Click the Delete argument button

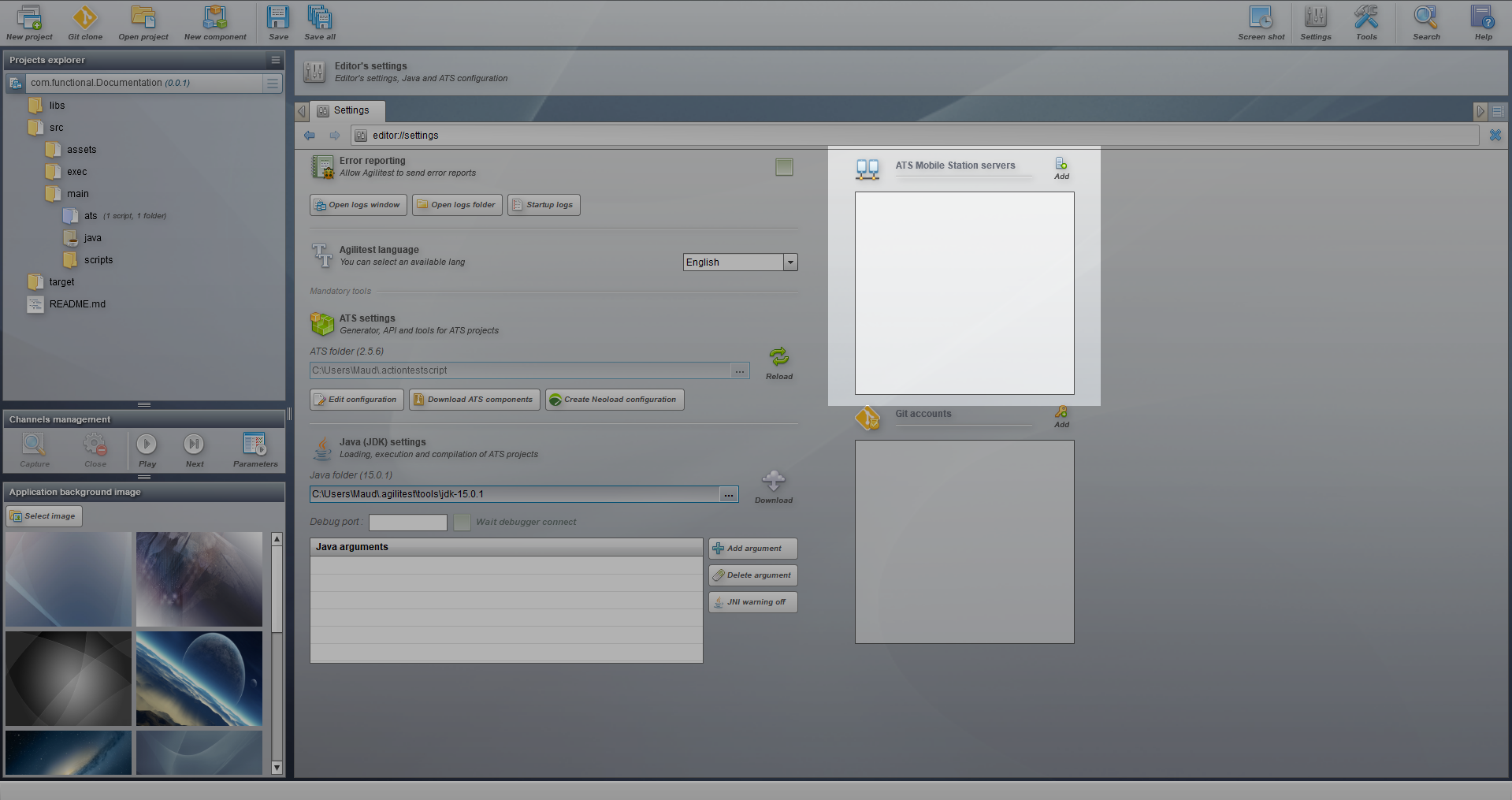(x=753, y=575)
